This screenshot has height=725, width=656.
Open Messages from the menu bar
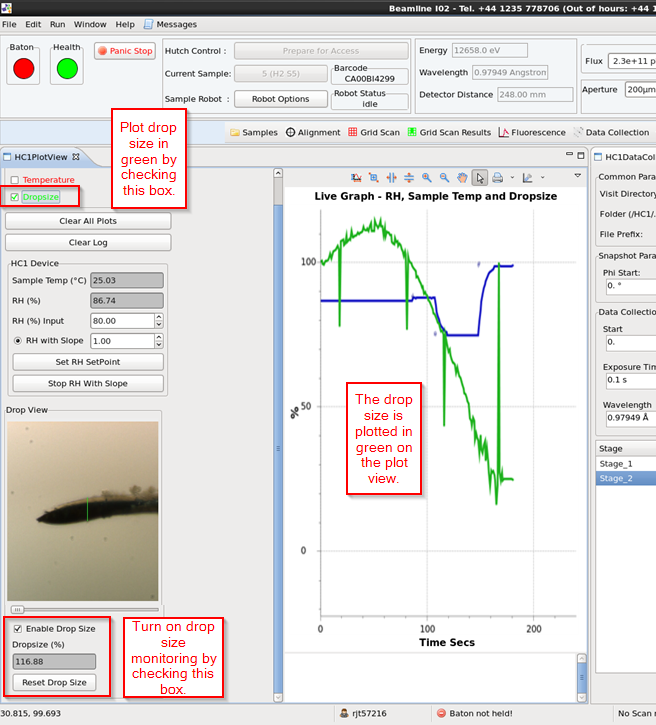click(x=170, y=25)
